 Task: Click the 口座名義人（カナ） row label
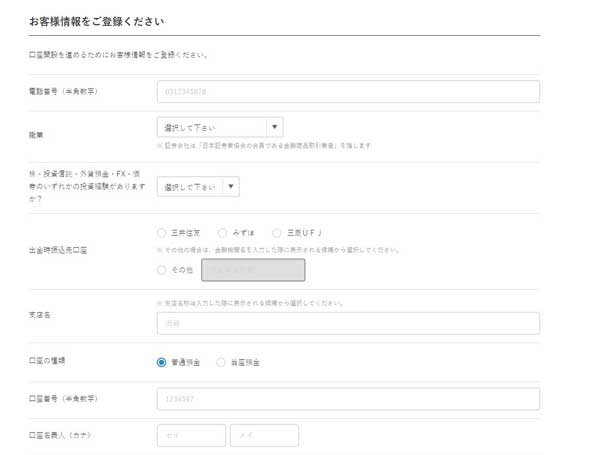click(x=61, y=436)
